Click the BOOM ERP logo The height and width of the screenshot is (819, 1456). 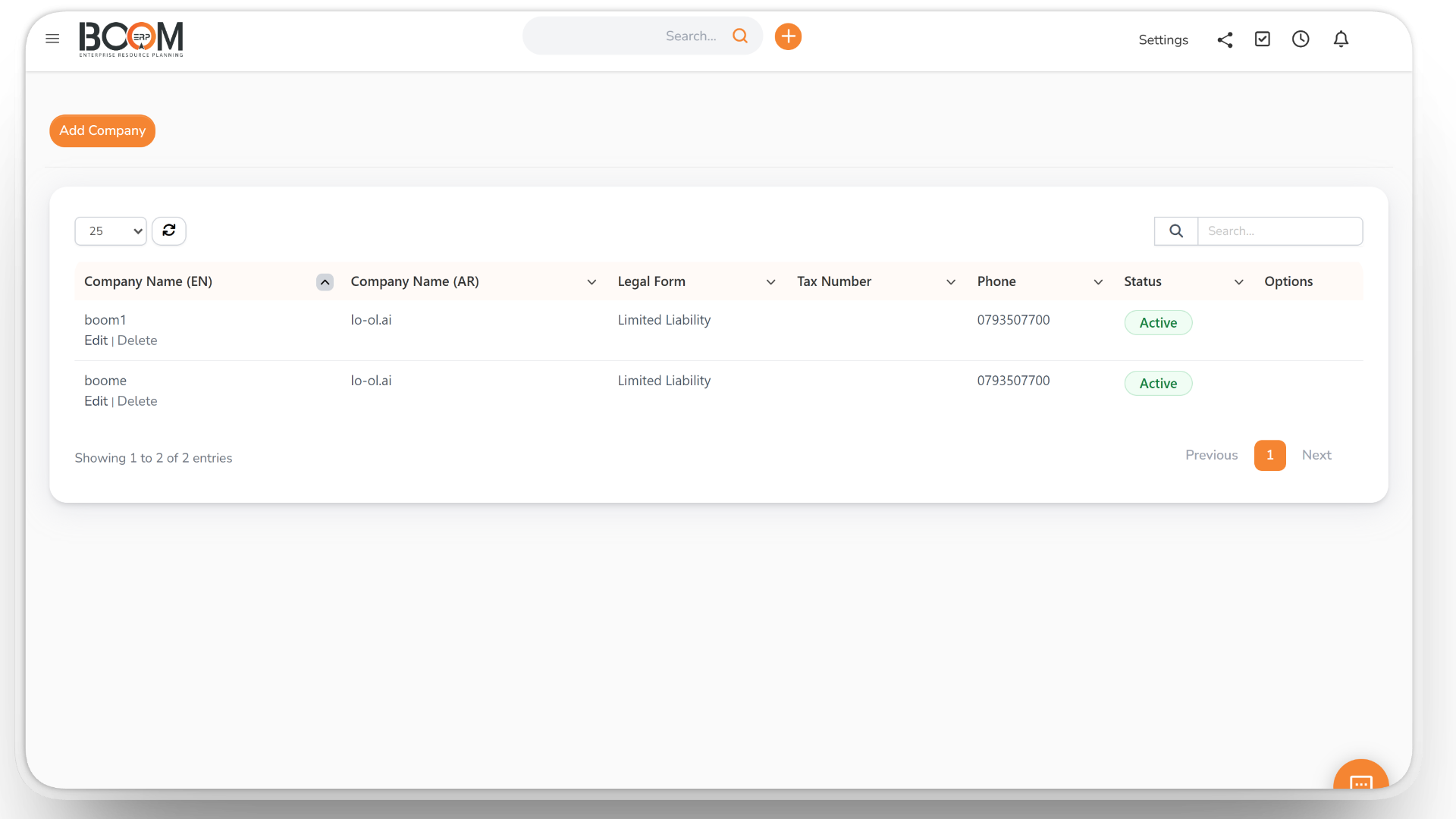(131, 39)
